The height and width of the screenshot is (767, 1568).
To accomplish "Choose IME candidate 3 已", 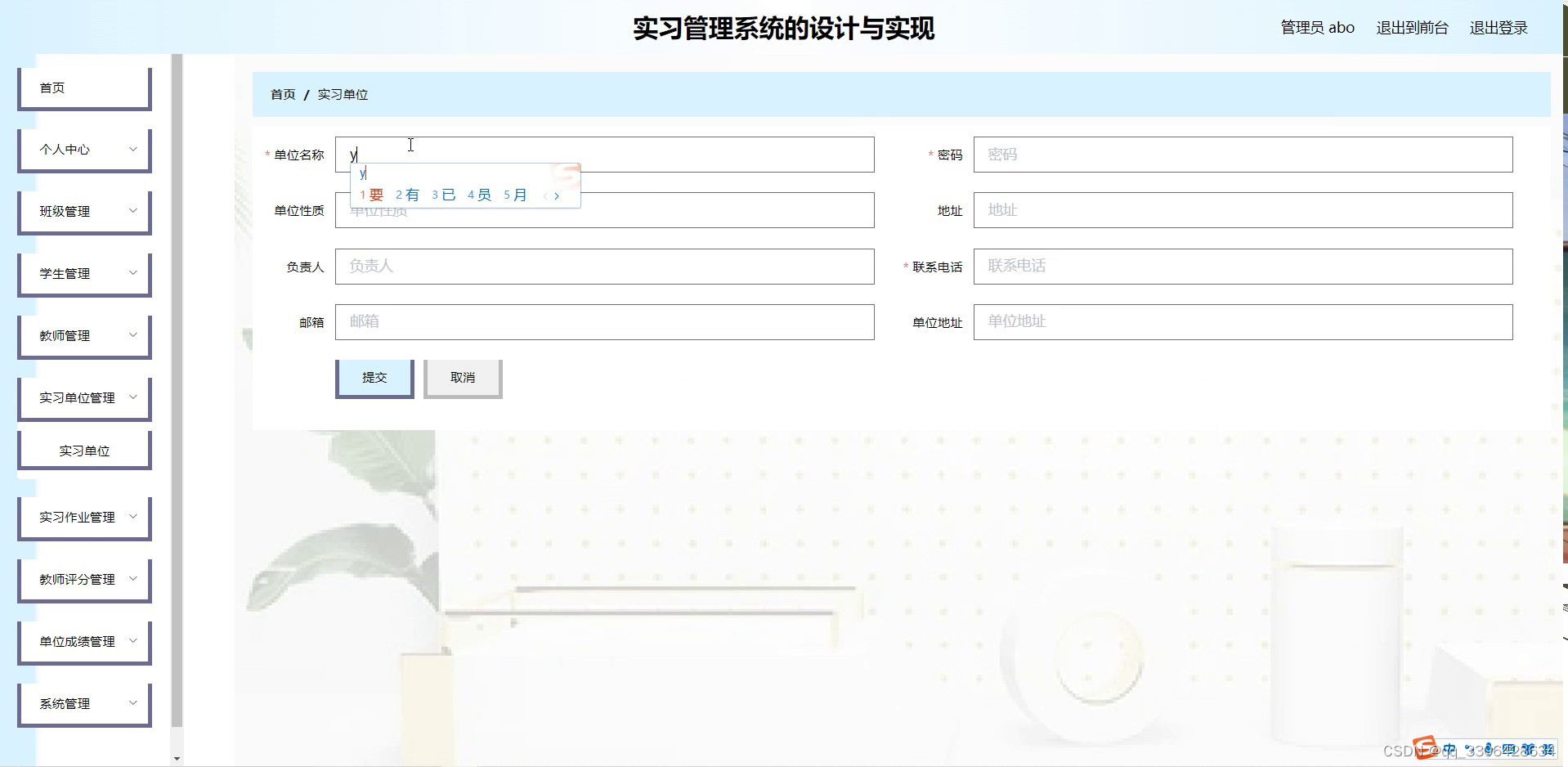I will [x=444, y=195].
